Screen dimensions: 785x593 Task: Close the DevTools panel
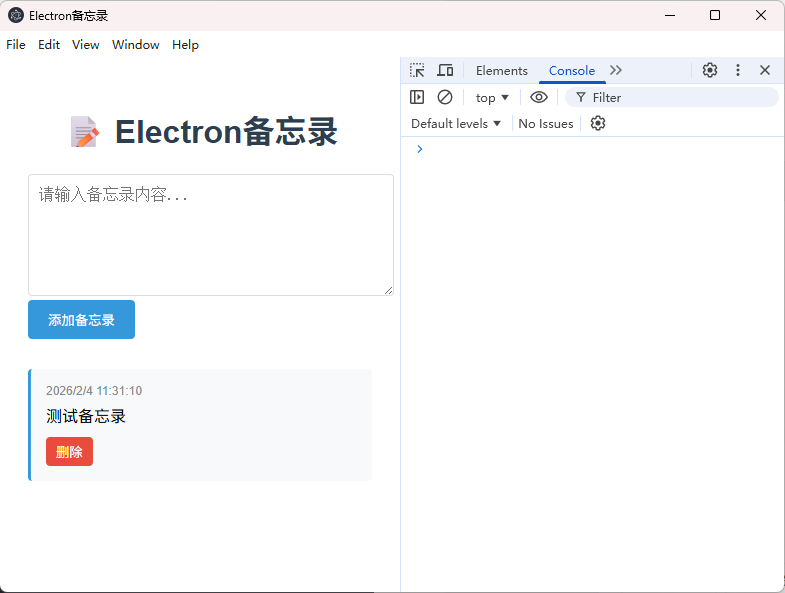(764, 70)
